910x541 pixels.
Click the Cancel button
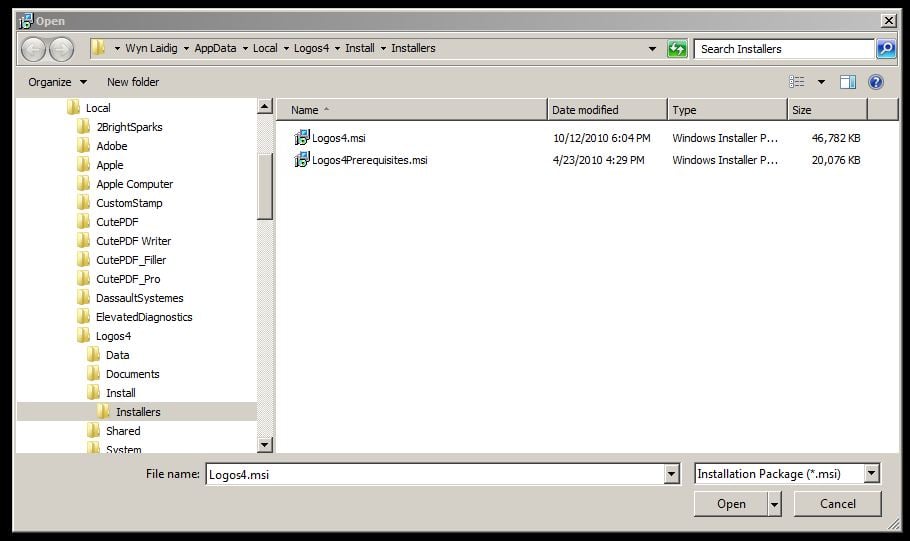(837, 504)
